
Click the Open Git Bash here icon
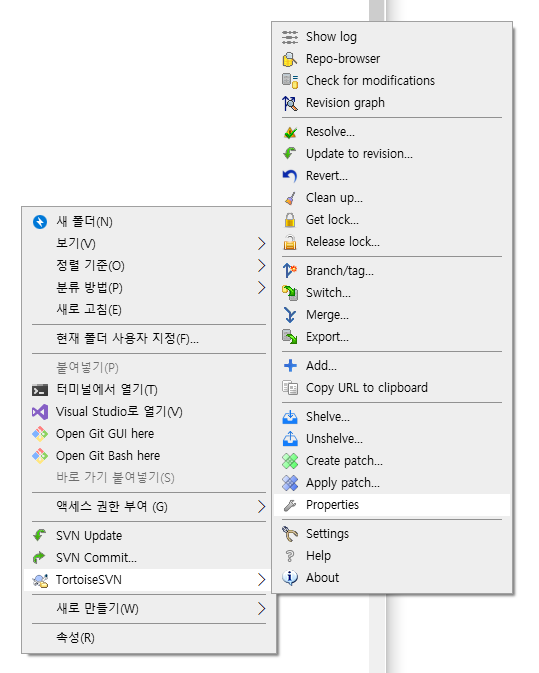(40, 456)
